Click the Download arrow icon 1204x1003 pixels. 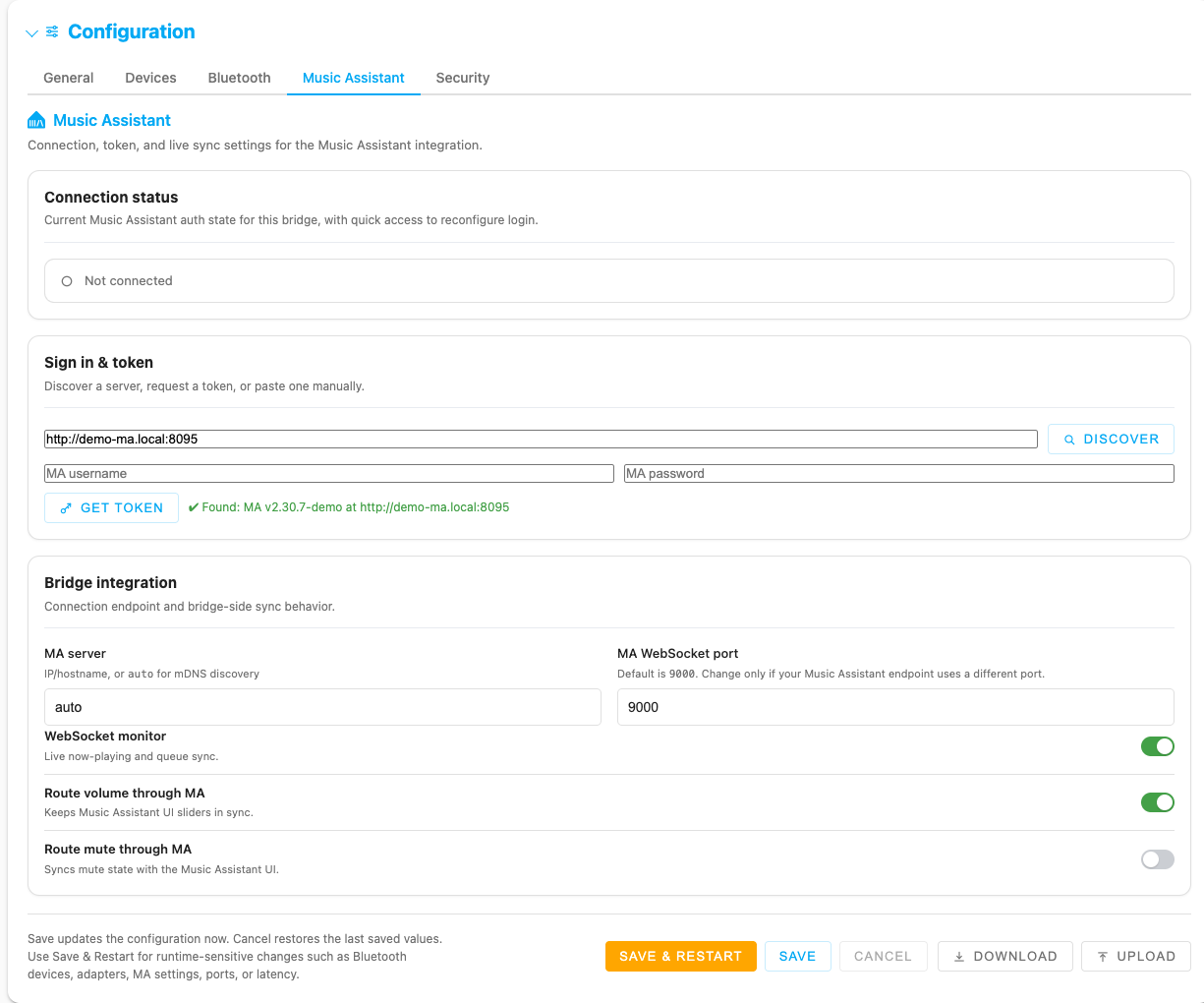(x=959, y=957)
